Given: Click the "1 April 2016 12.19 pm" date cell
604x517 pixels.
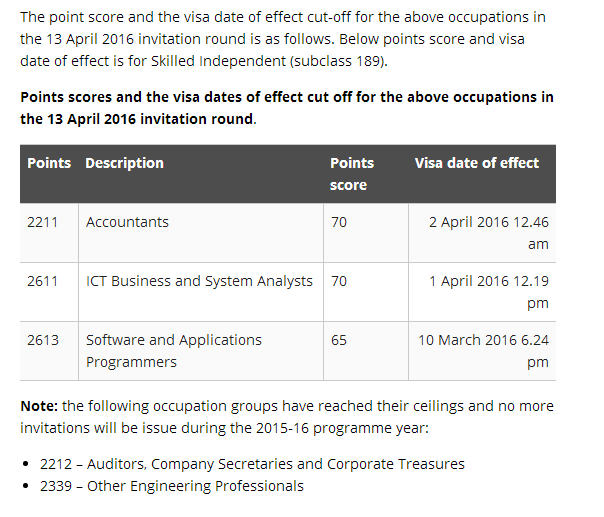Looking at the screenshot, I should click(x=488, y=291).
